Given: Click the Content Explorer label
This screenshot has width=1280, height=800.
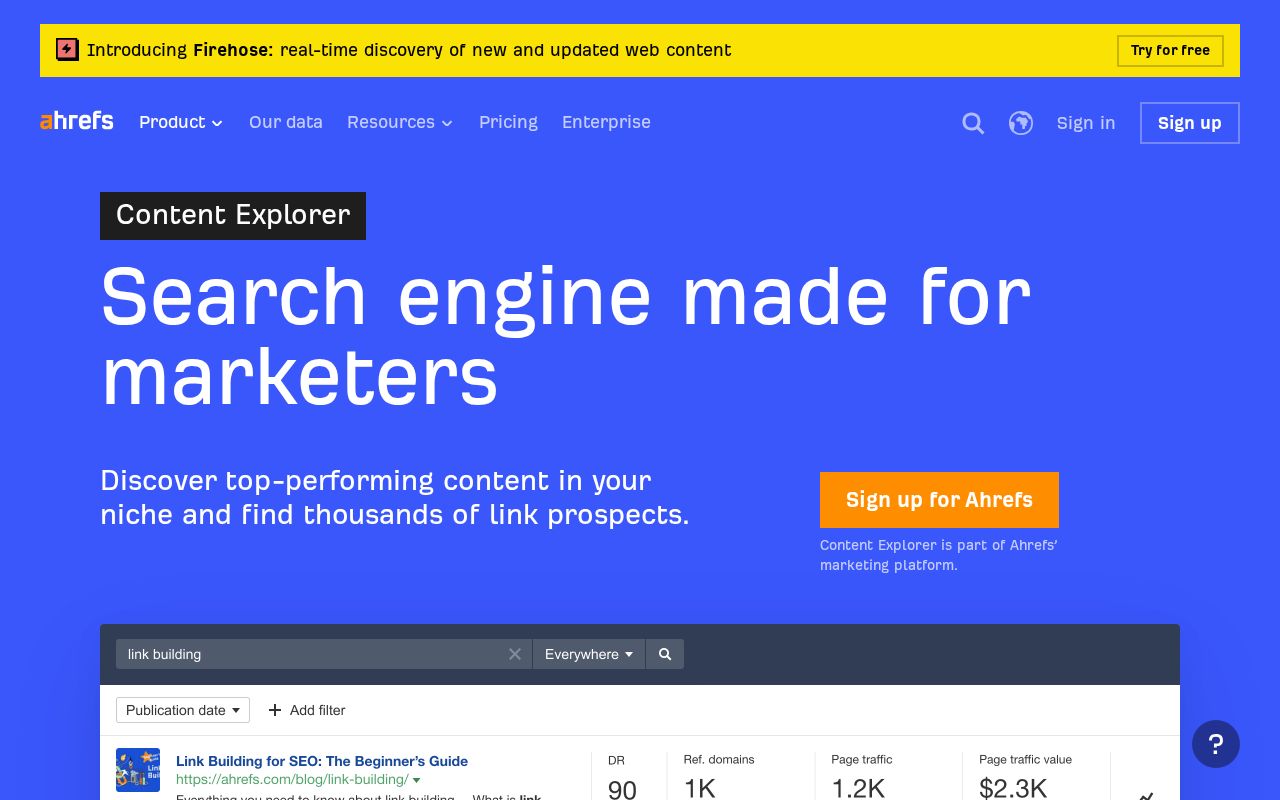Looking at the screenshot, I should pyautogui.click(x=233, y=216).
